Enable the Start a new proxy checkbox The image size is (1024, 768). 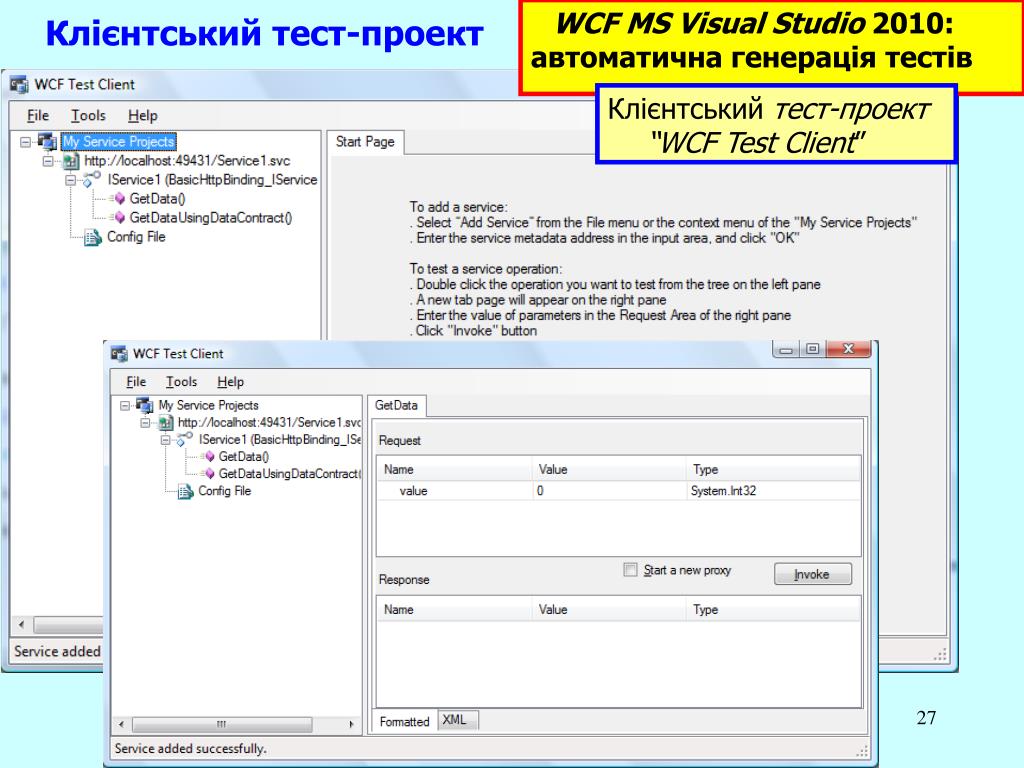pyautogui.click(x=630, y=569)
